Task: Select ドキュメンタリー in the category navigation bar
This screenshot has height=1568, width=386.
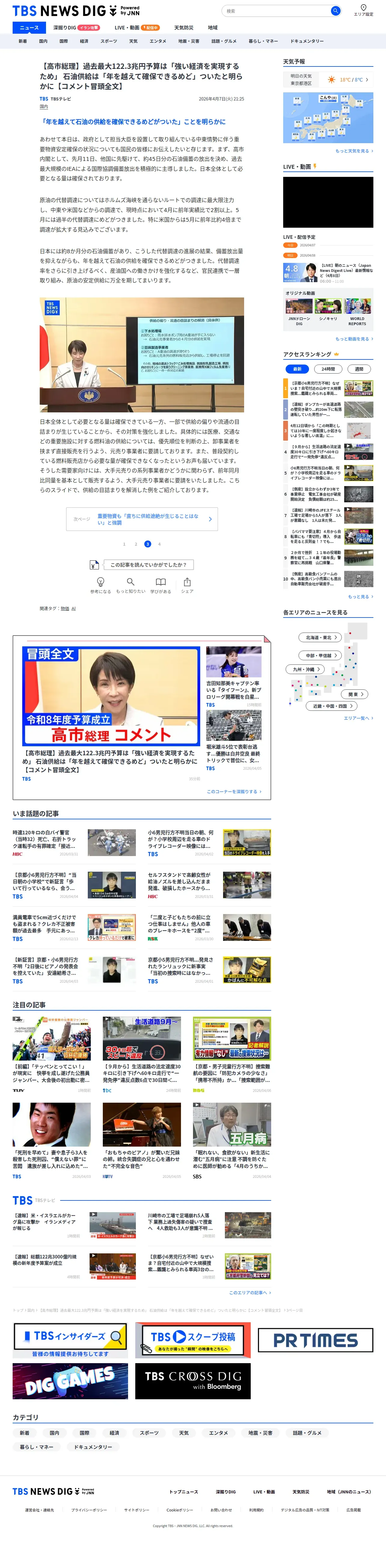Action: point(307,42)
